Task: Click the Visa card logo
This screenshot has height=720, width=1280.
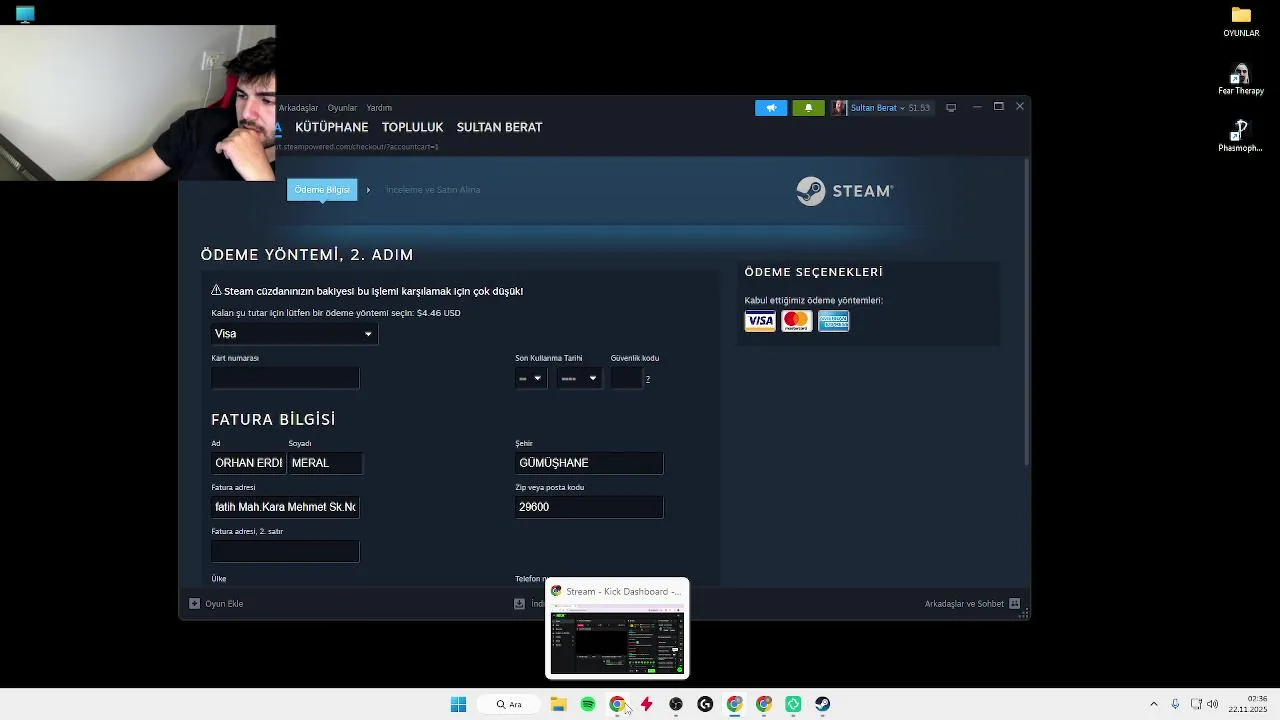Action: tap(760, 321)
